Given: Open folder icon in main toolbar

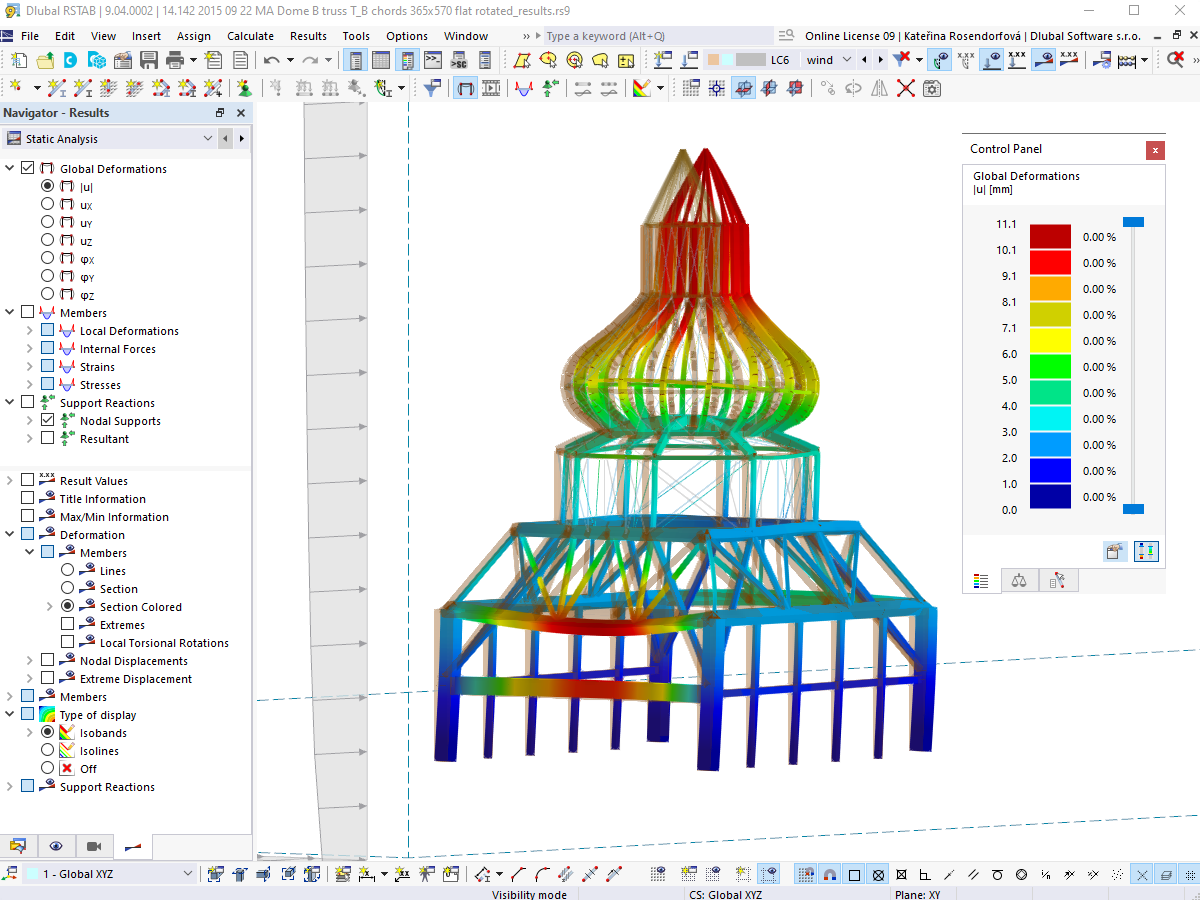Looking at the screenshot, I should point(45,60).
